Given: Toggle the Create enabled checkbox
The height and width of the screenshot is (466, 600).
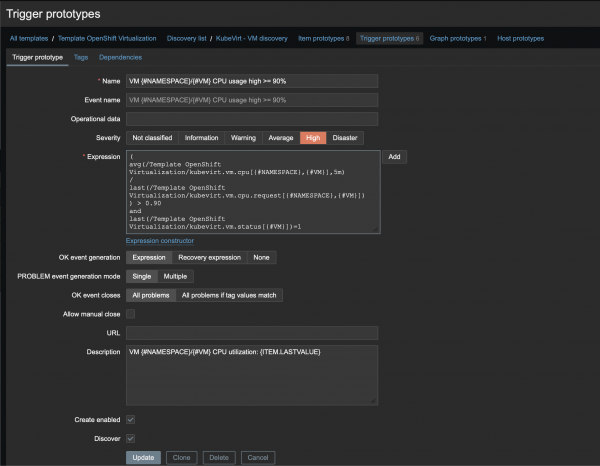Looking at the screenshot, I should [x=130, y=420].
